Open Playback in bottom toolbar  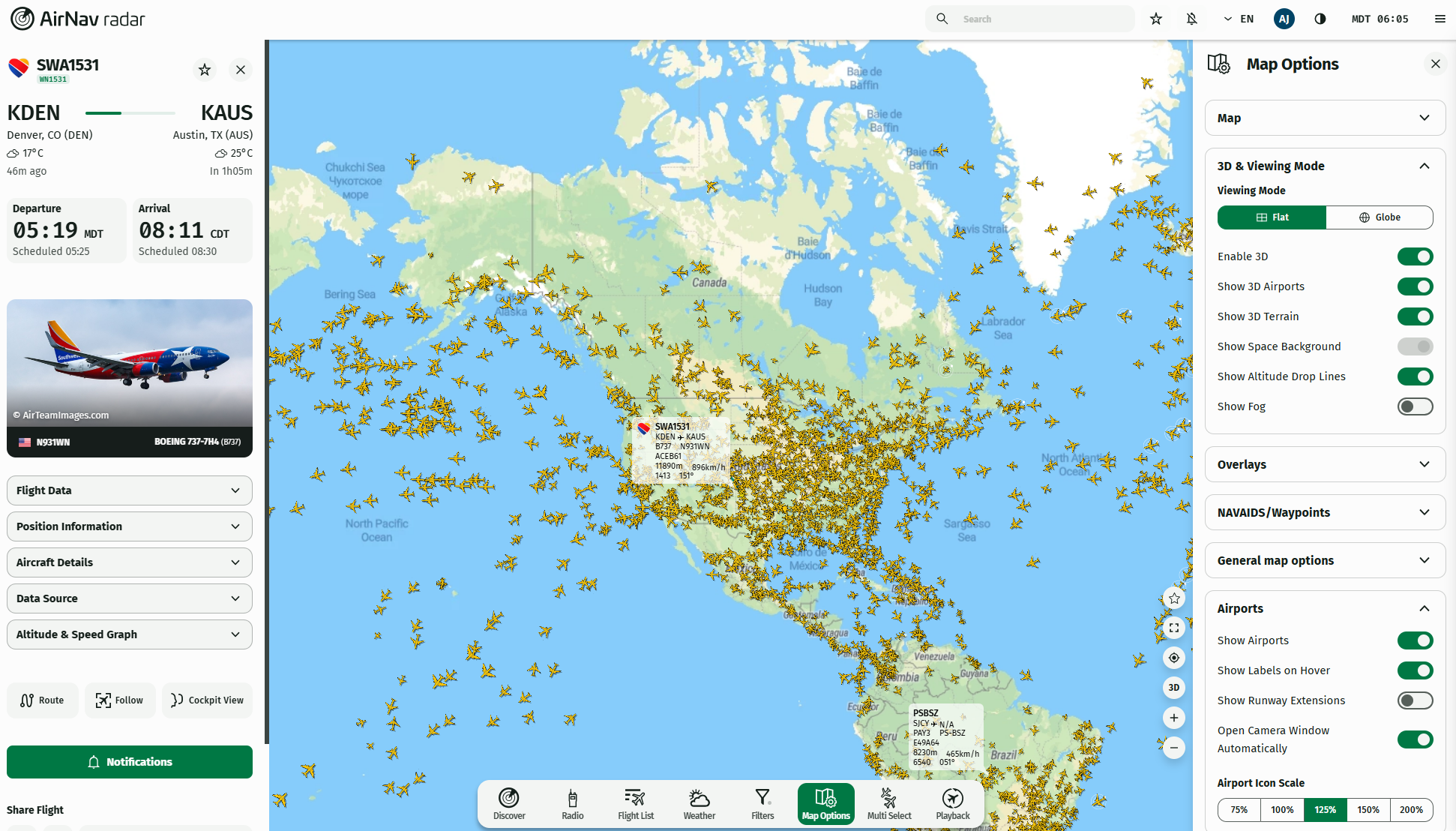click(953, 804)
